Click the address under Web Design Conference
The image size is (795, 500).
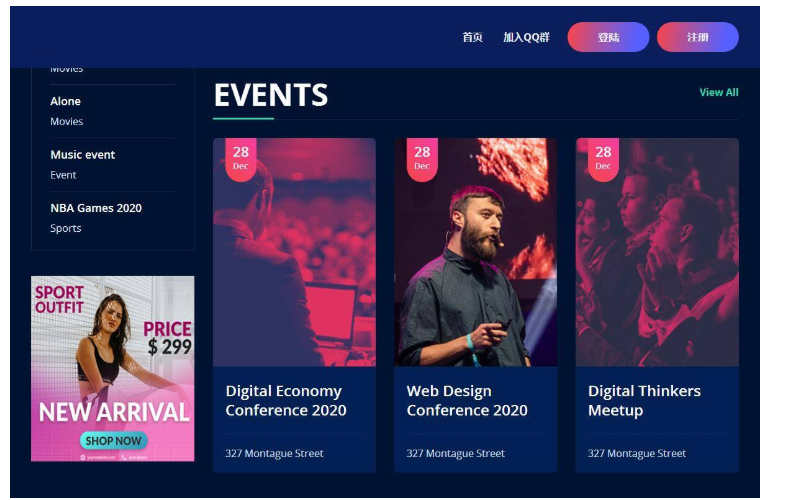pos(455,454)
